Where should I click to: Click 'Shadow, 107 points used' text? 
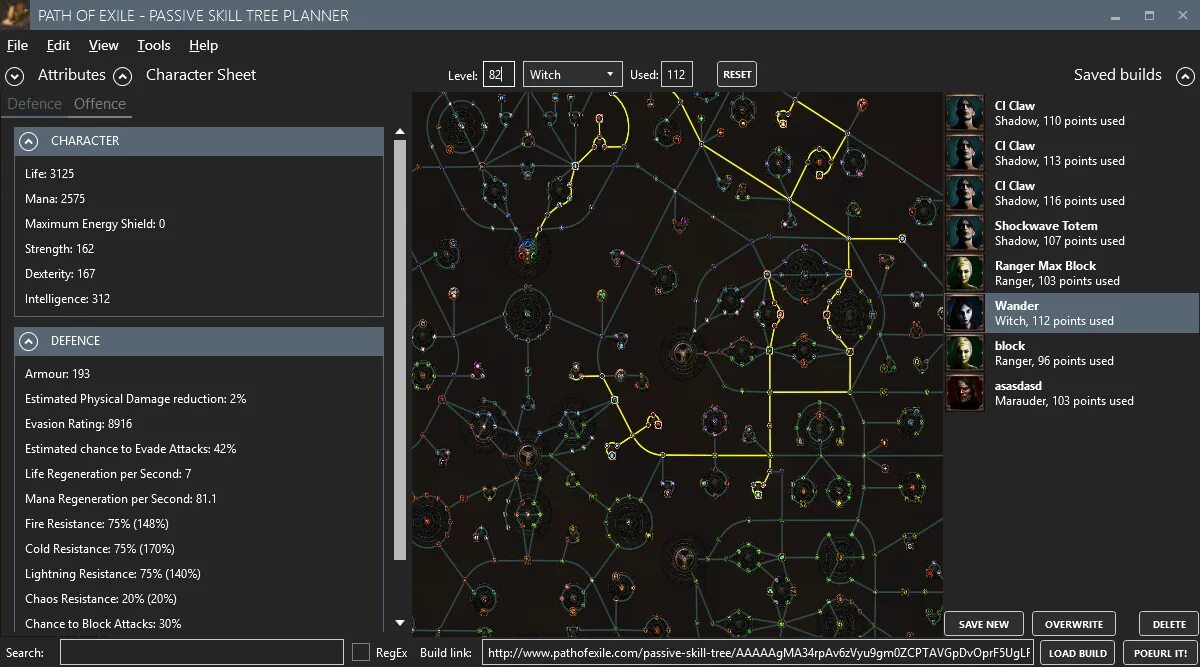point(1059,241)
